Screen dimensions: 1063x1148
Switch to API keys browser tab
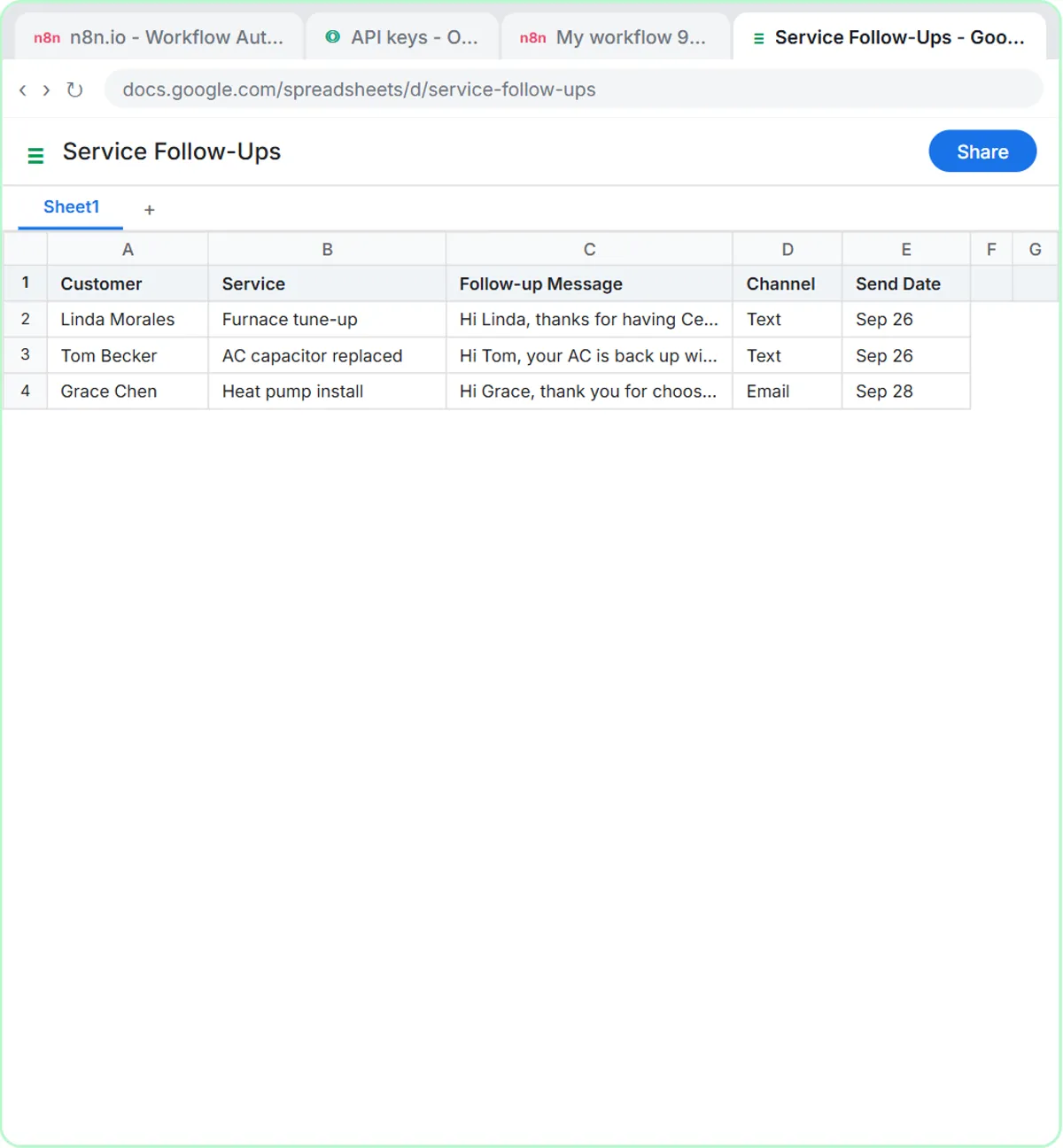click(402, 37)
